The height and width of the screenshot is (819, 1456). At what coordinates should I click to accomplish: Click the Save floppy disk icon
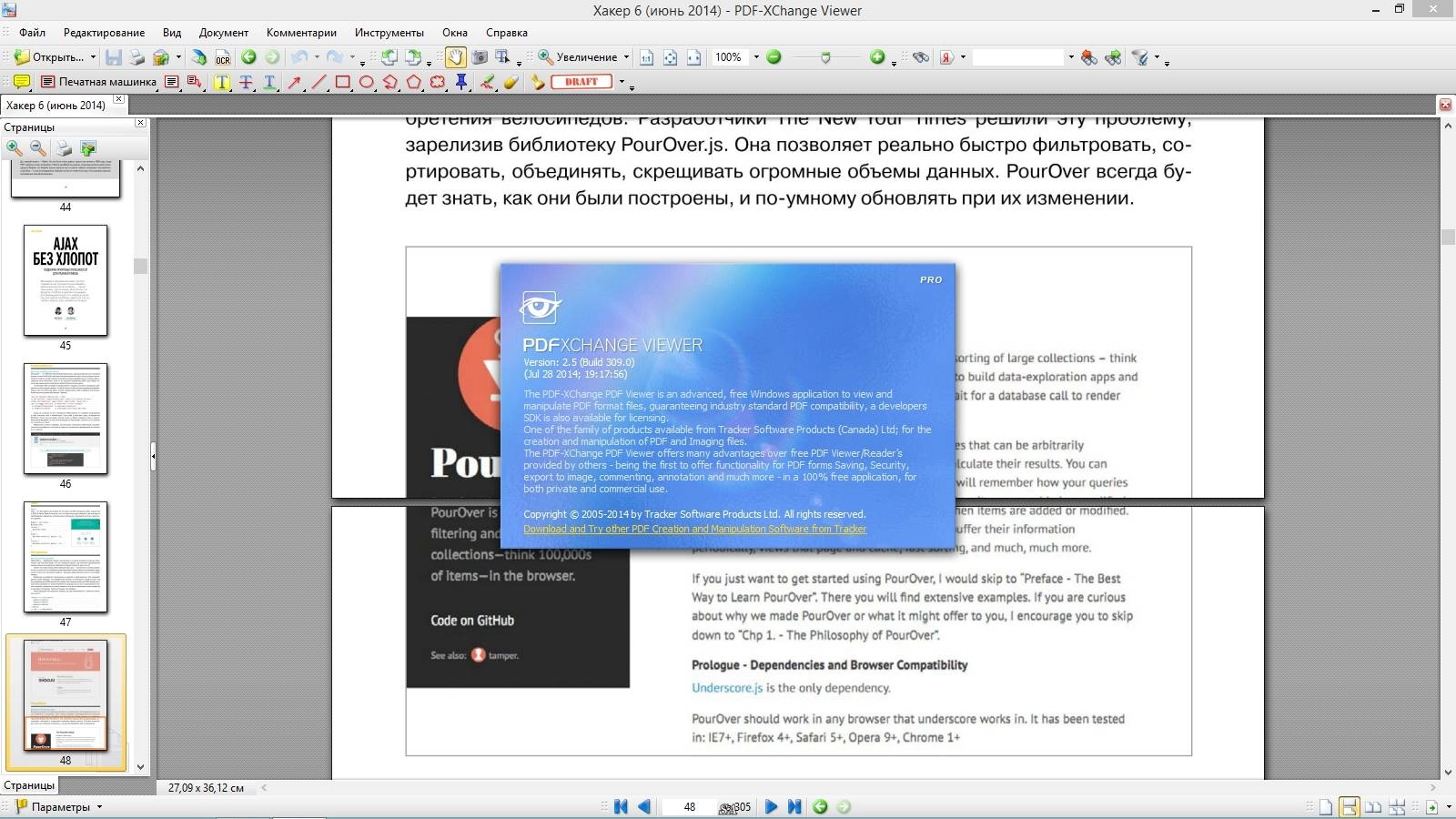click(x=113, y=57)
